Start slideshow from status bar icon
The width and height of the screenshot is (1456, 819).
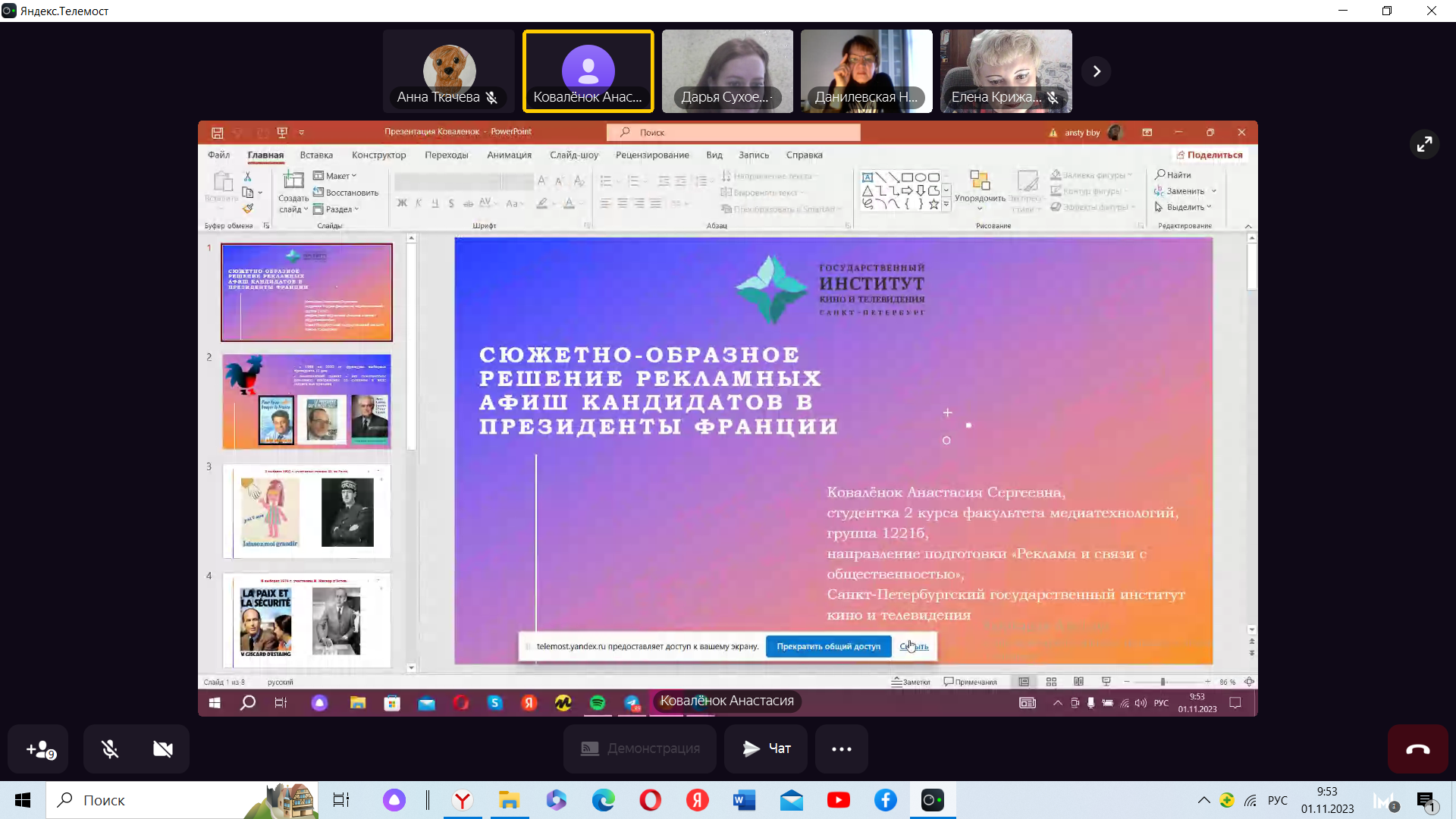click(x=1106, y=682)
